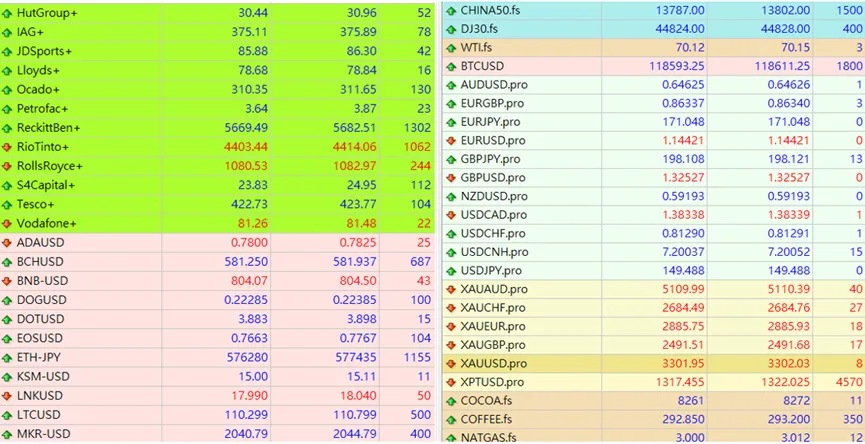Select the EURGBP.pro symbol name

point(492,104)
